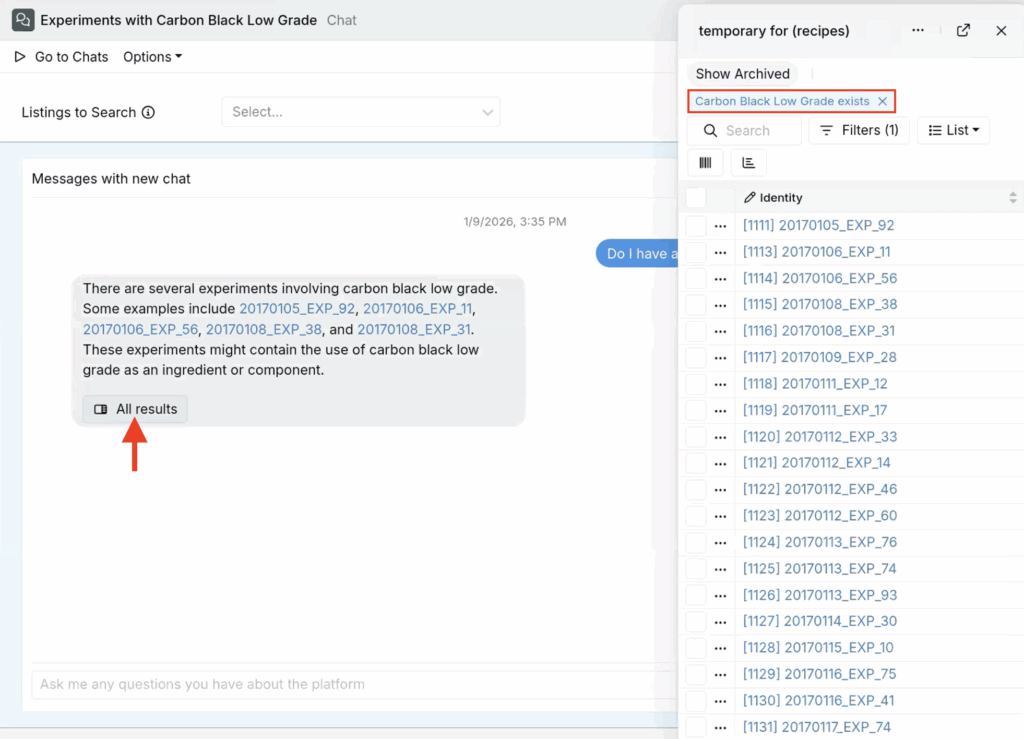
Task: Tick the checkbox for row 20170106_EXP_11
Action: 696,252
